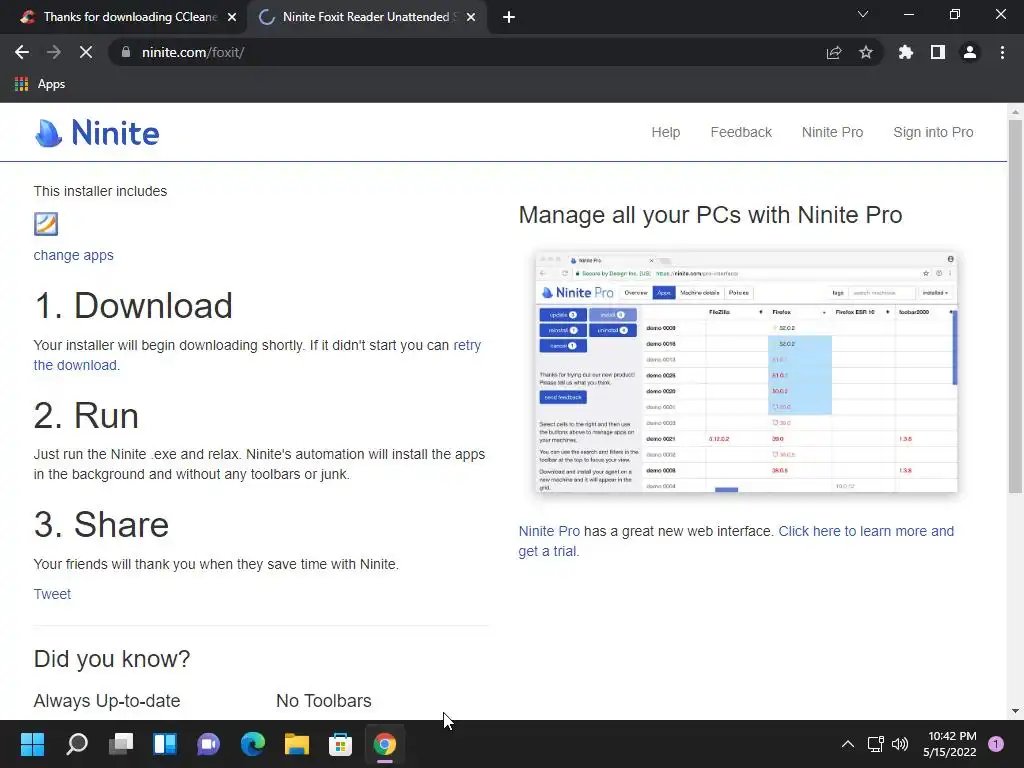Click the Always Up-to-date text
Image resolution: width=1024 pixels, height=768 pixels.
click(107, 701)
